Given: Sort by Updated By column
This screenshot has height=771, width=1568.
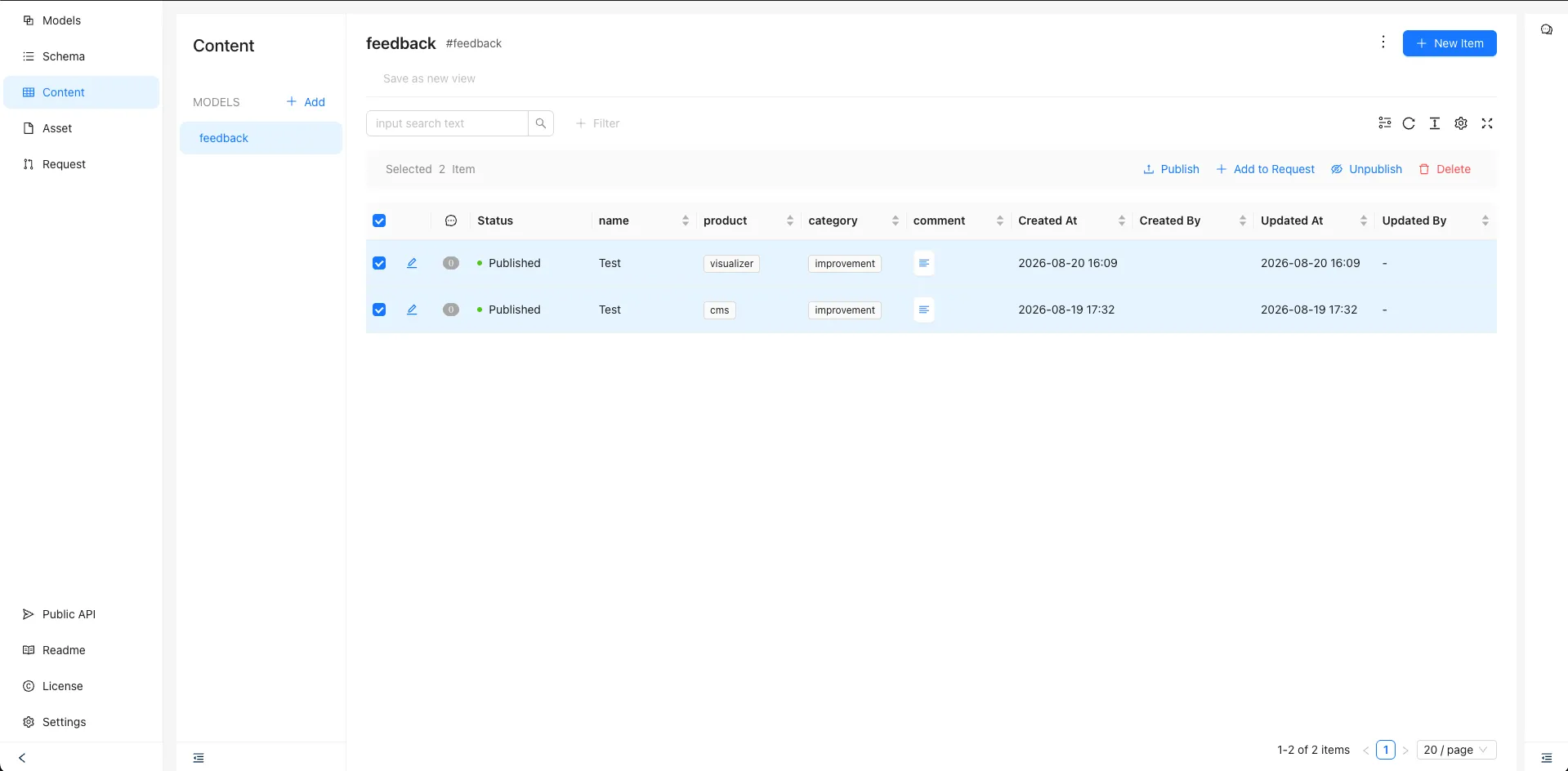Looking at the screenshot, I should point(1485,221).
